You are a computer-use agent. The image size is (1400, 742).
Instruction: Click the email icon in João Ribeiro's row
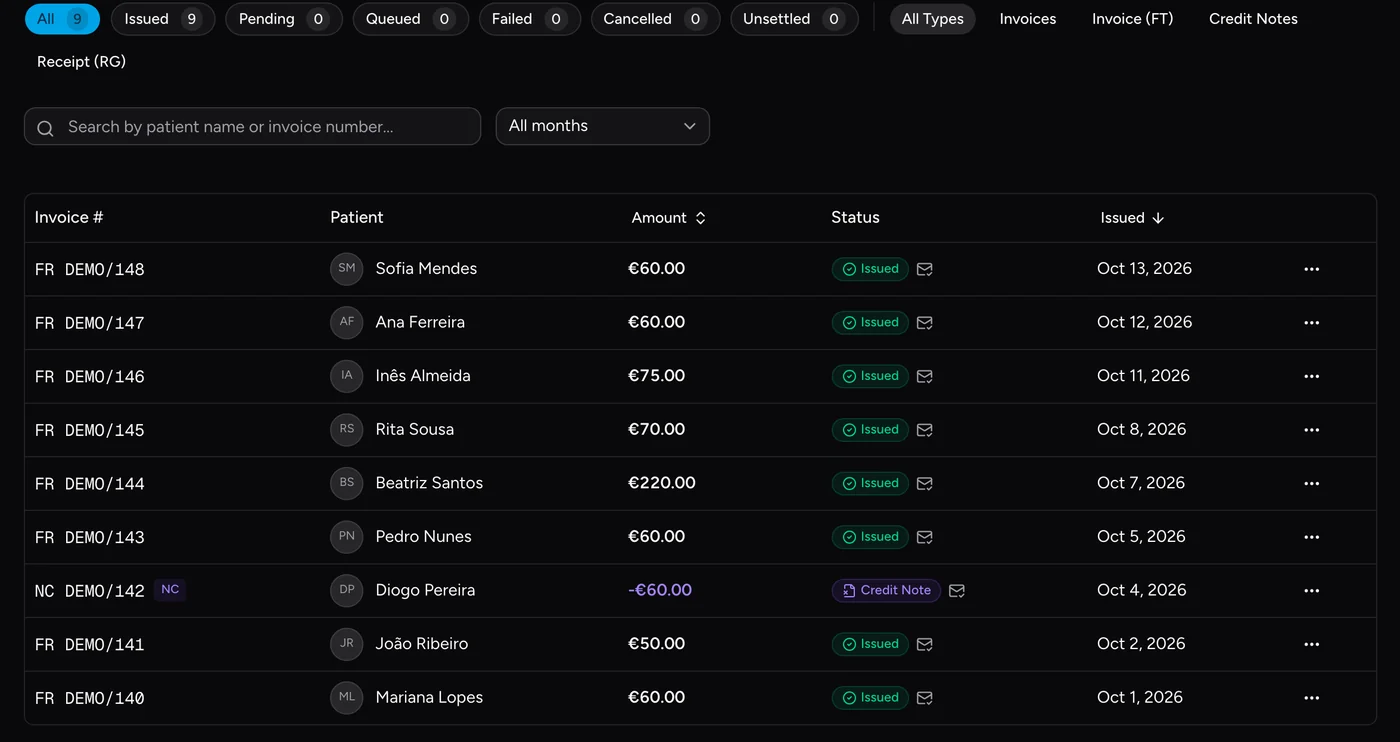tap(925, 644)
